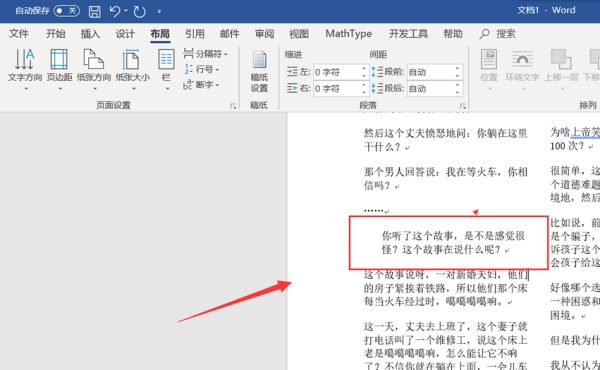Screen dimensions: 600x370
Task: Open the Undo history dropdown arrow
Action: coord(126,11)
